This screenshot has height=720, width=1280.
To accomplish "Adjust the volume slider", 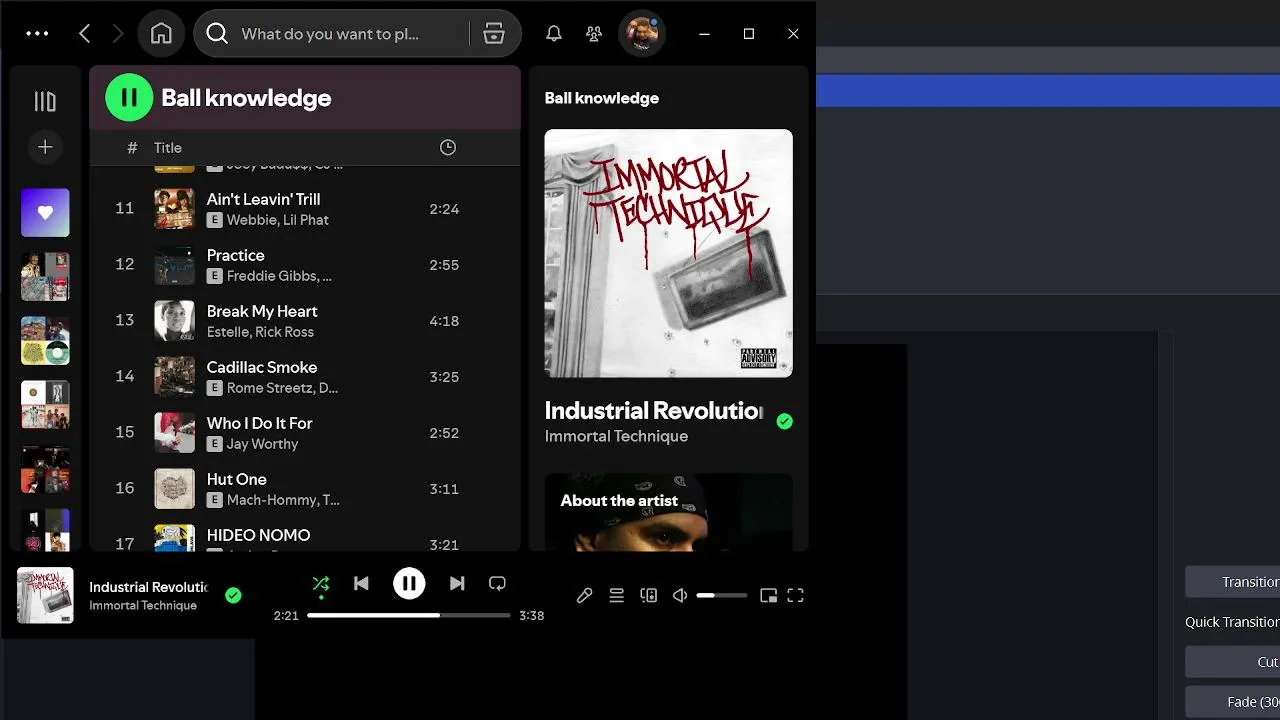I will [x=722, y=595].
